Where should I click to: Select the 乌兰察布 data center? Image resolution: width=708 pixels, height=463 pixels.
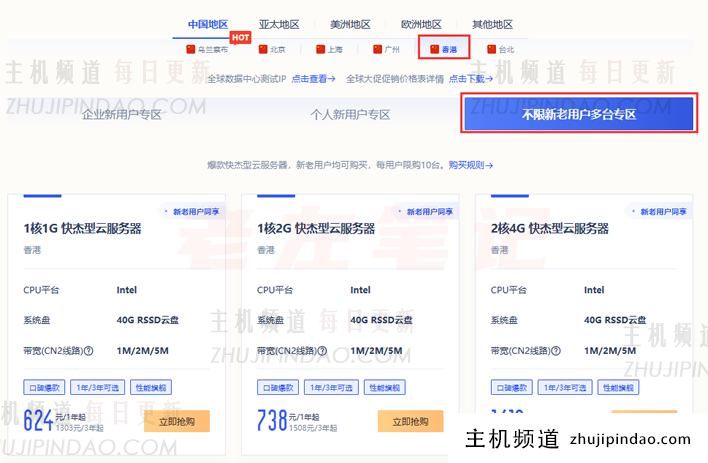[x=207, y=49]
